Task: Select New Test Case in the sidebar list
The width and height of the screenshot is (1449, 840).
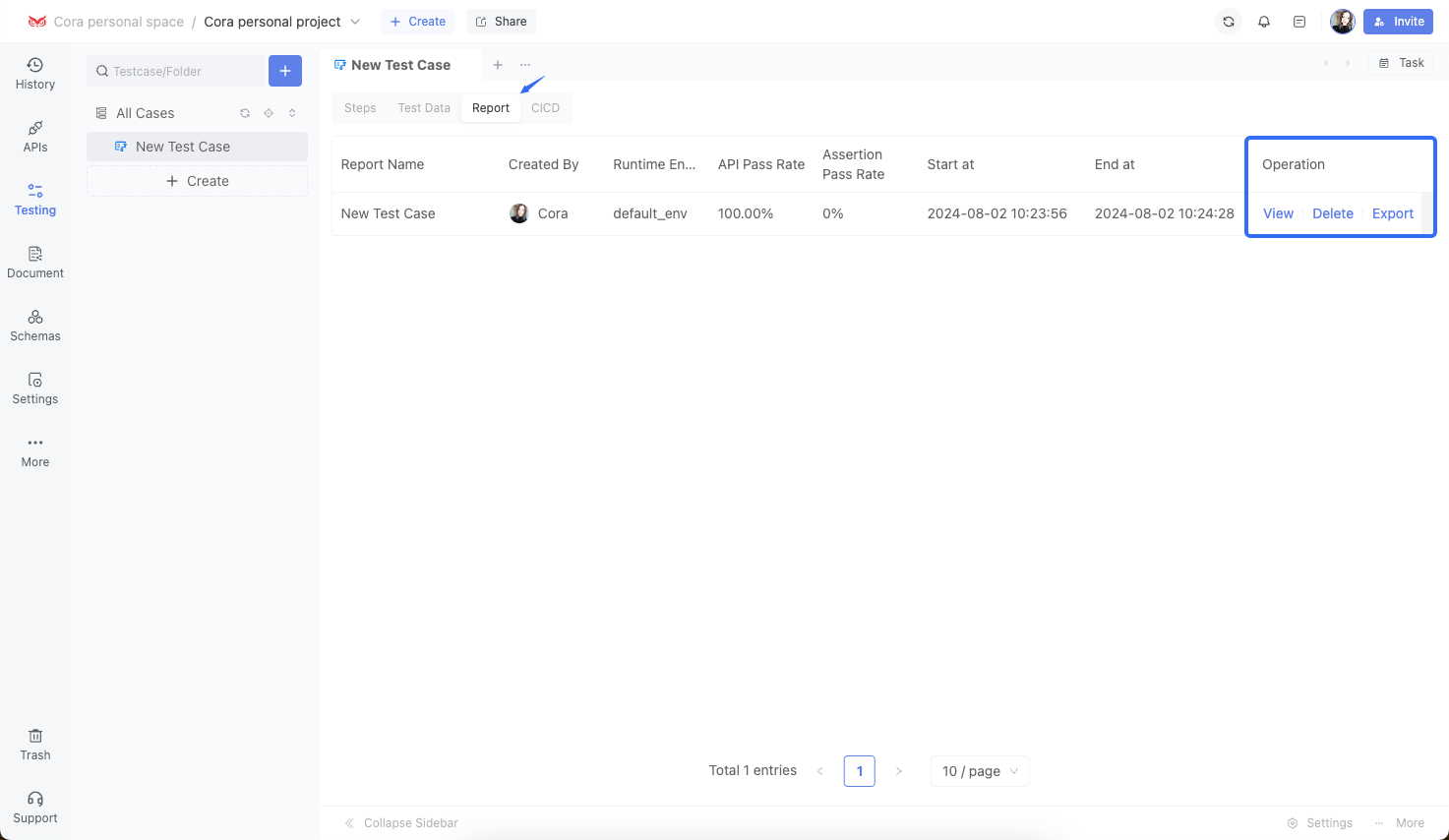Action: tap(198, 147)
